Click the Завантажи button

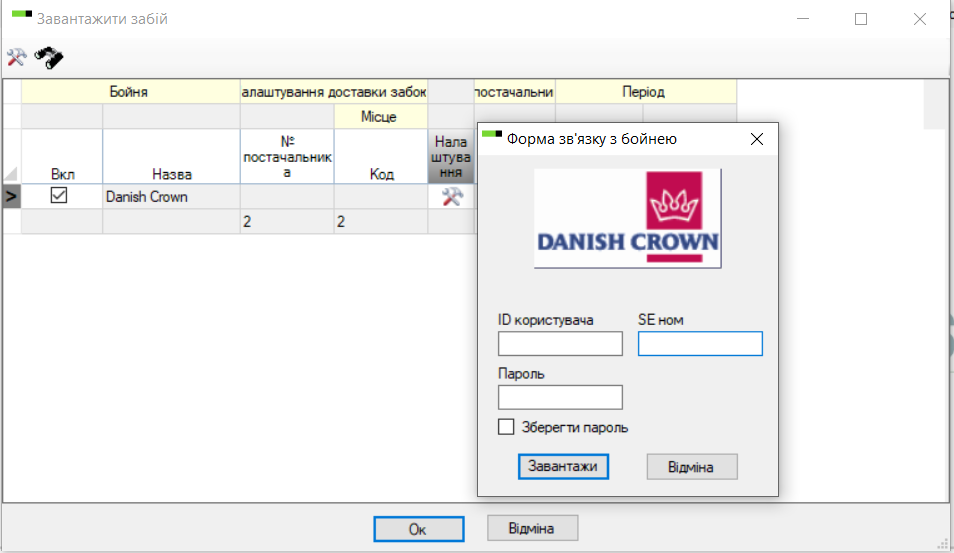[x=563, y=467]
